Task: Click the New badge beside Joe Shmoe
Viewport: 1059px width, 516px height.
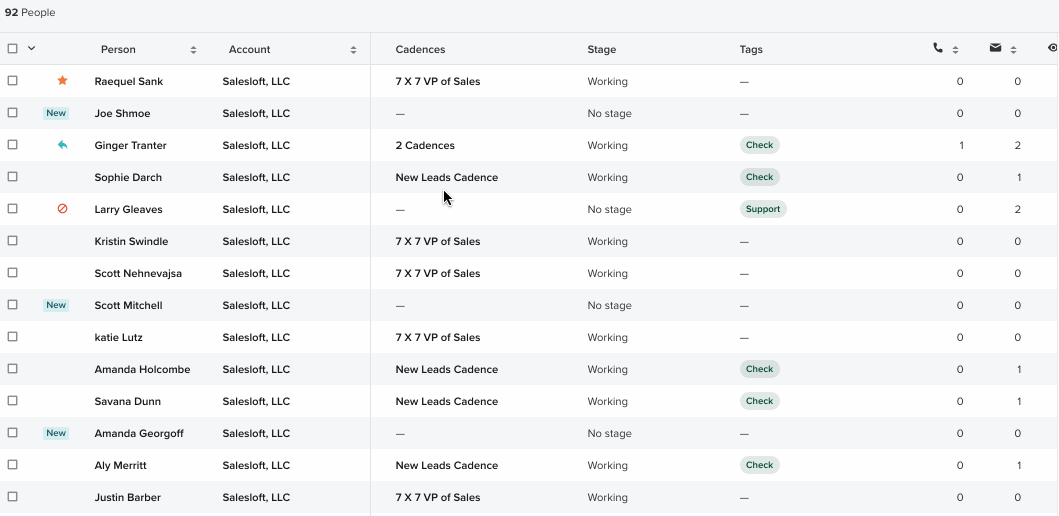Action: point(56,113)
